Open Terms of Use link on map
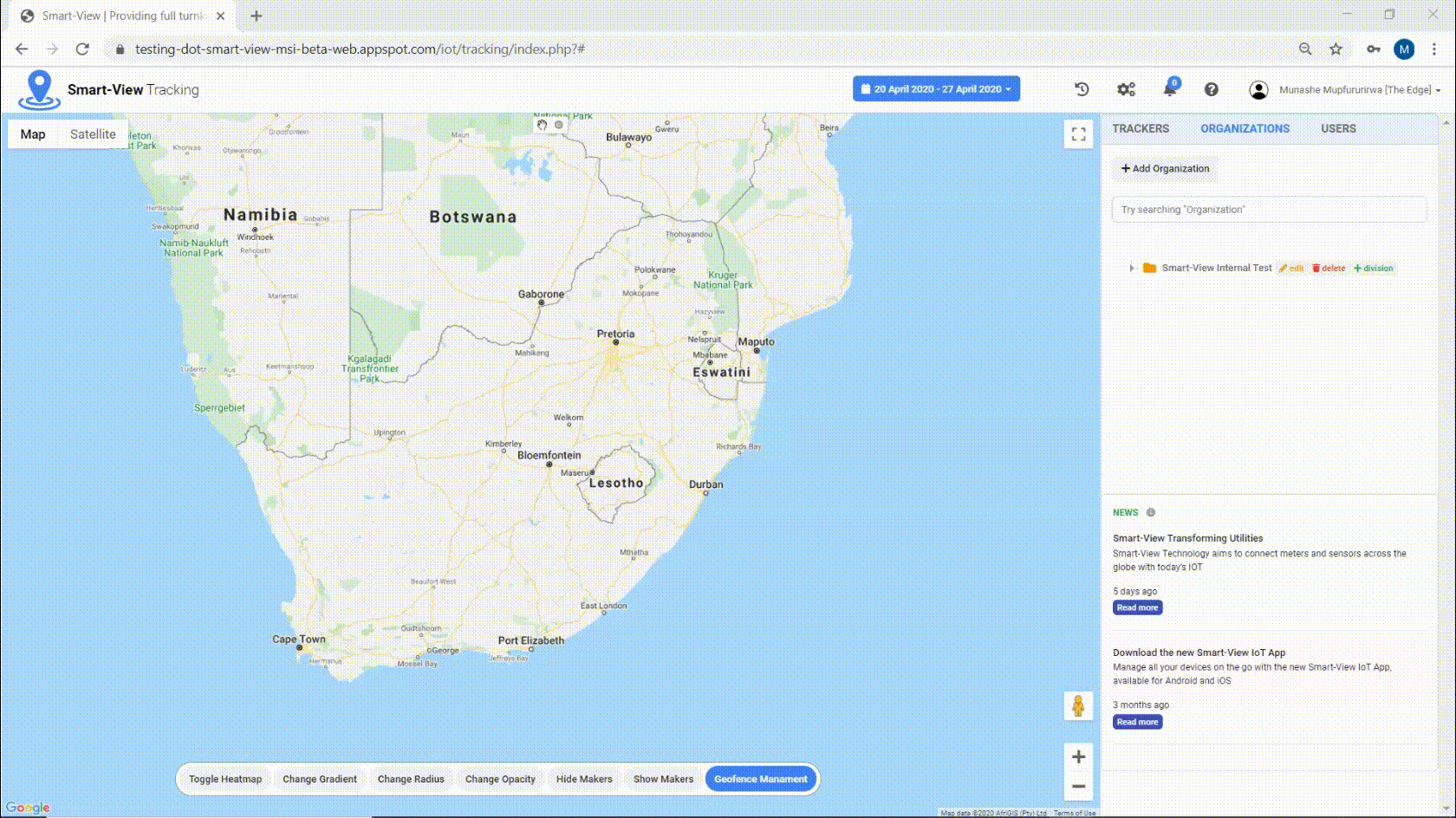1456x818 pixels. click(1075, 813)
